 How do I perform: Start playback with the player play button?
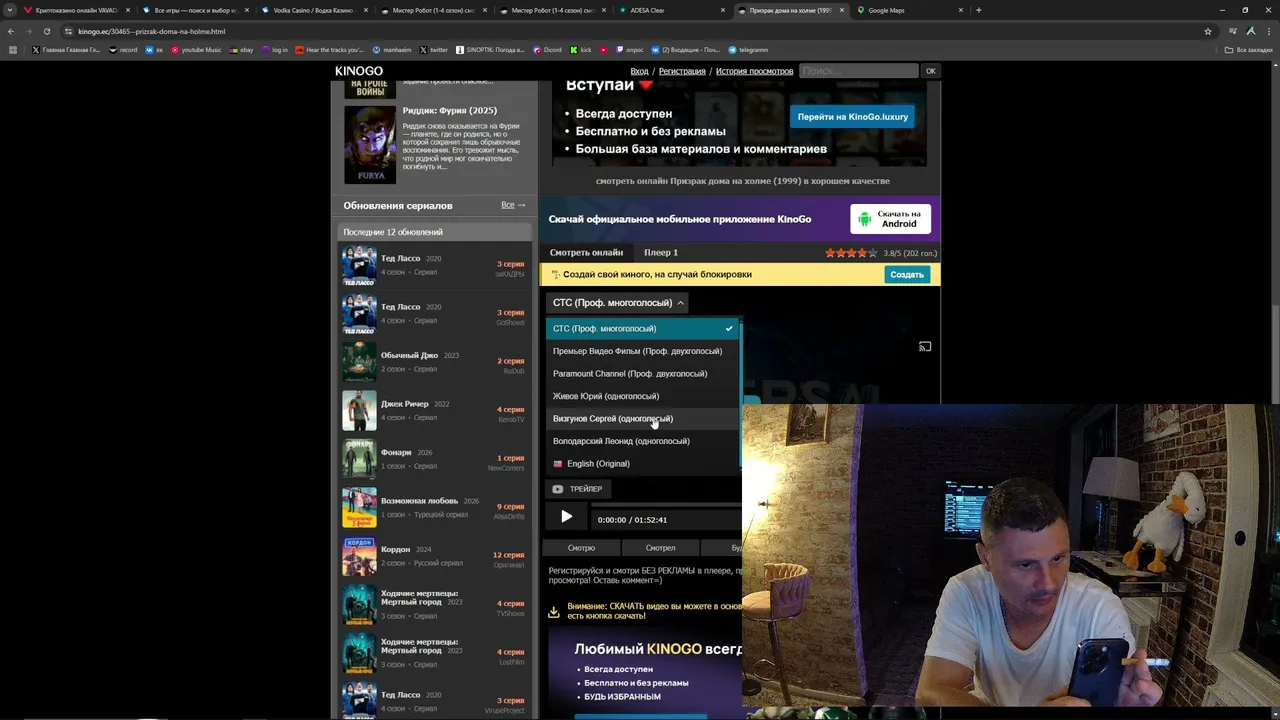coord(566,517)
